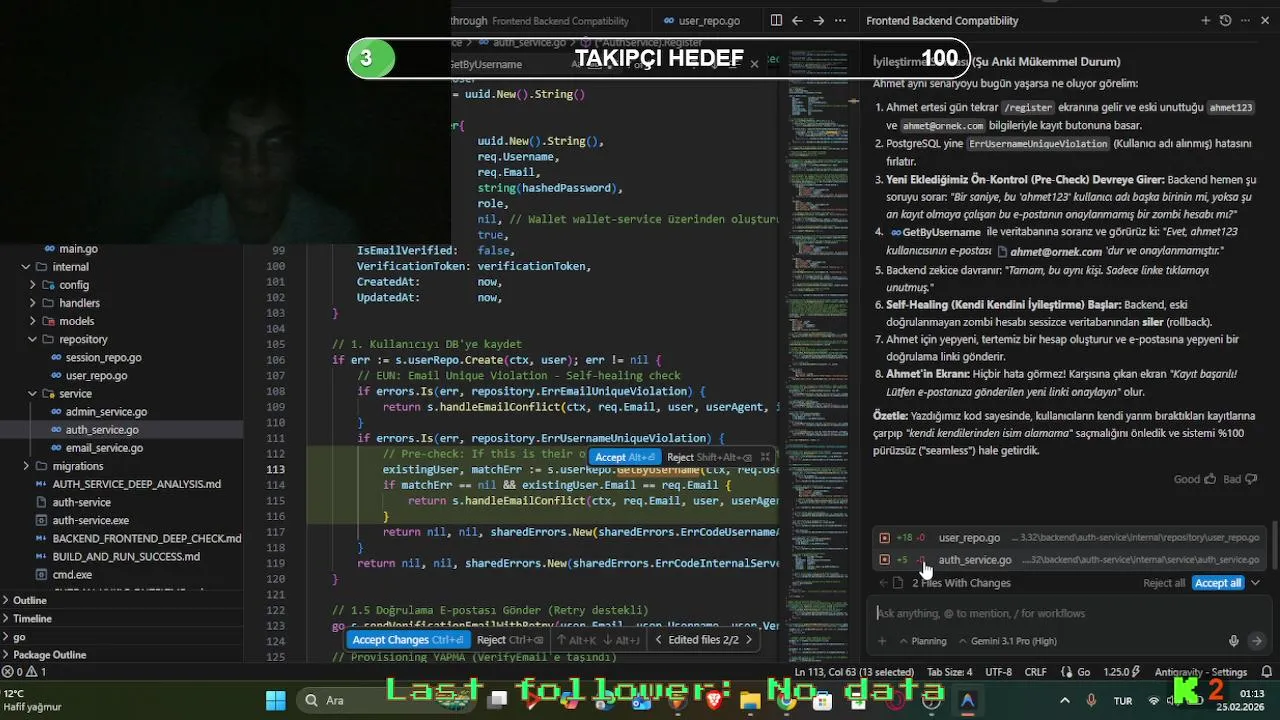
Task: Open session_repo.go in the explorer
Action: point(103,357)
